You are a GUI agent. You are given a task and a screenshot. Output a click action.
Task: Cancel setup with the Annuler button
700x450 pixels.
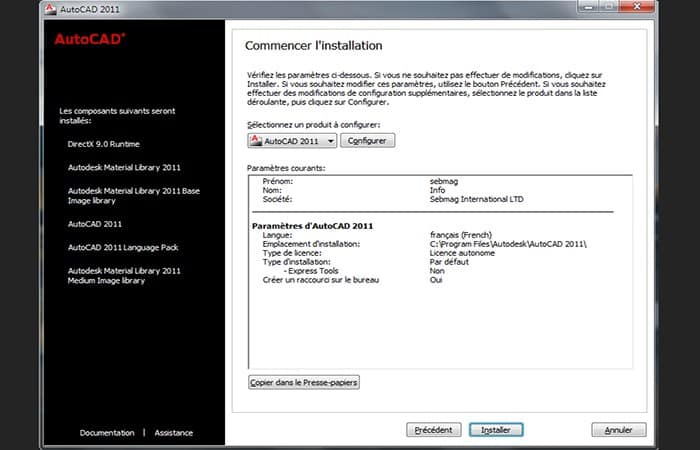[x=618, y=430]
